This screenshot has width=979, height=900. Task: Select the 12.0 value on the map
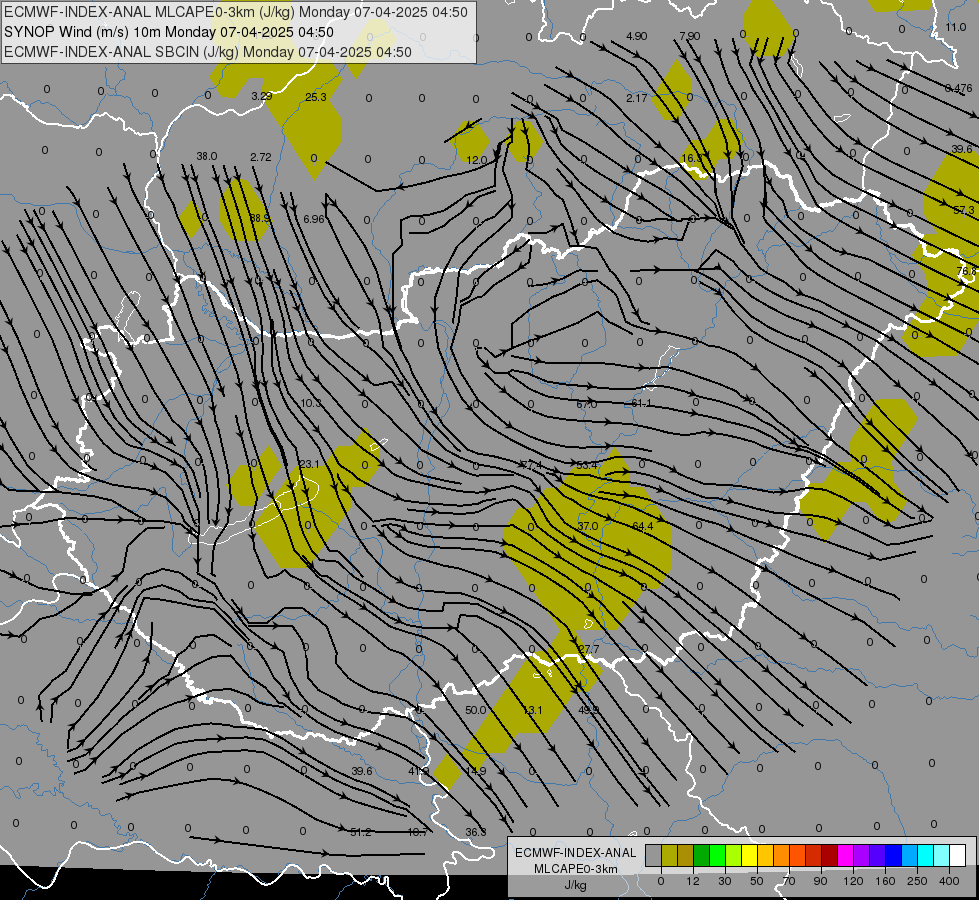(x=476, y=160)
